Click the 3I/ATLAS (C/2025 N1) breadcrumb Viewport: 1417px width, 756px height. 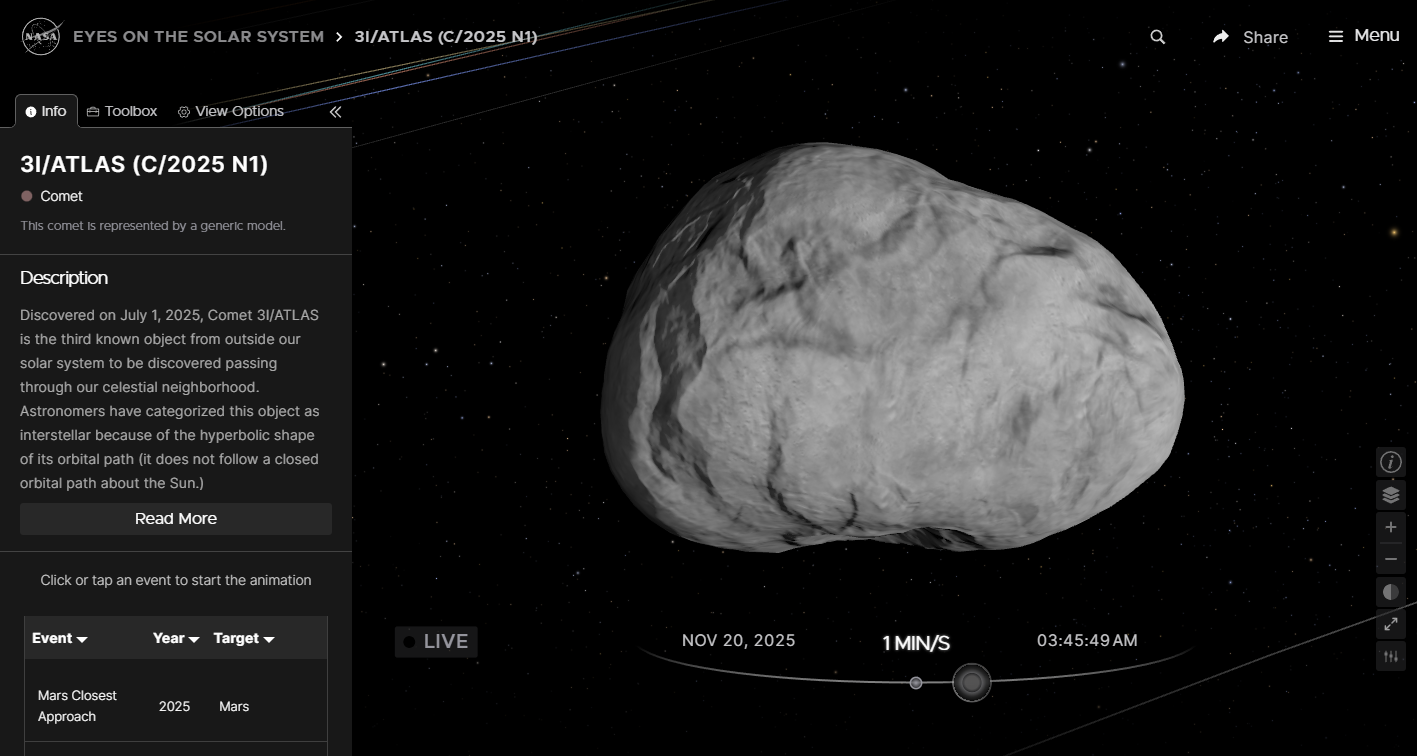(446, 37)
